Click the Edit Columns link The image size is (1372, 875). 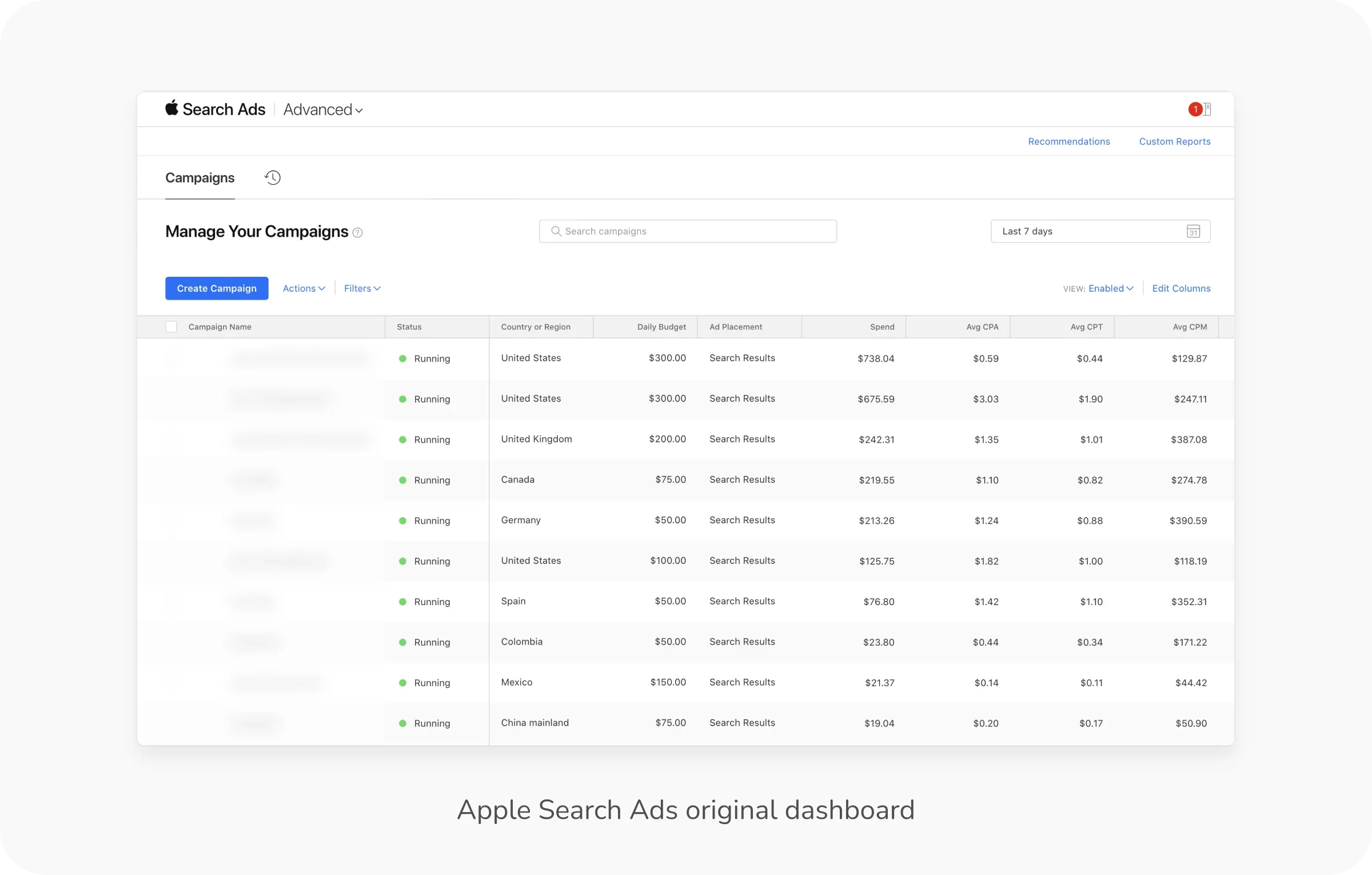tap(1181, 288)
